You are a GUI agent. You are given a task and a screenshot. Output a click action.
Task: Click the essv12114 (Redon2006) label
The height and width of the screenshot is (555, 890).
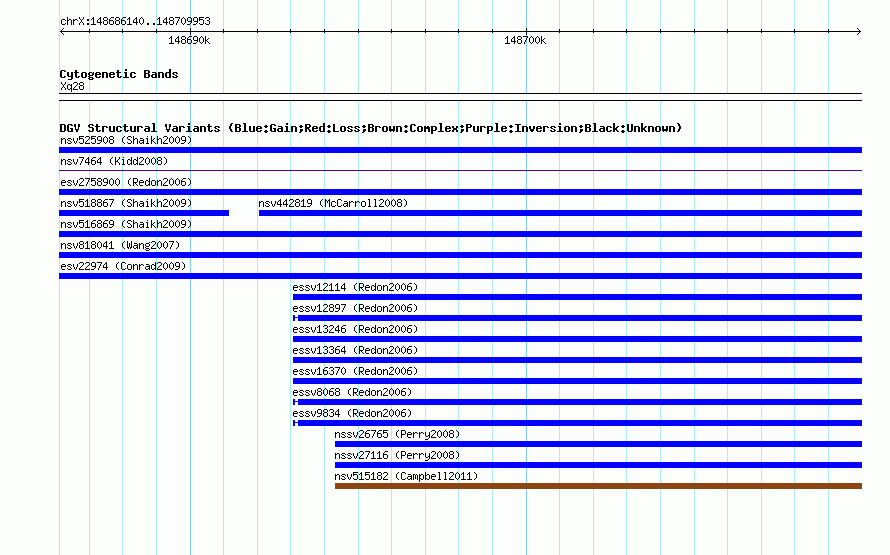tap(355, 287)
